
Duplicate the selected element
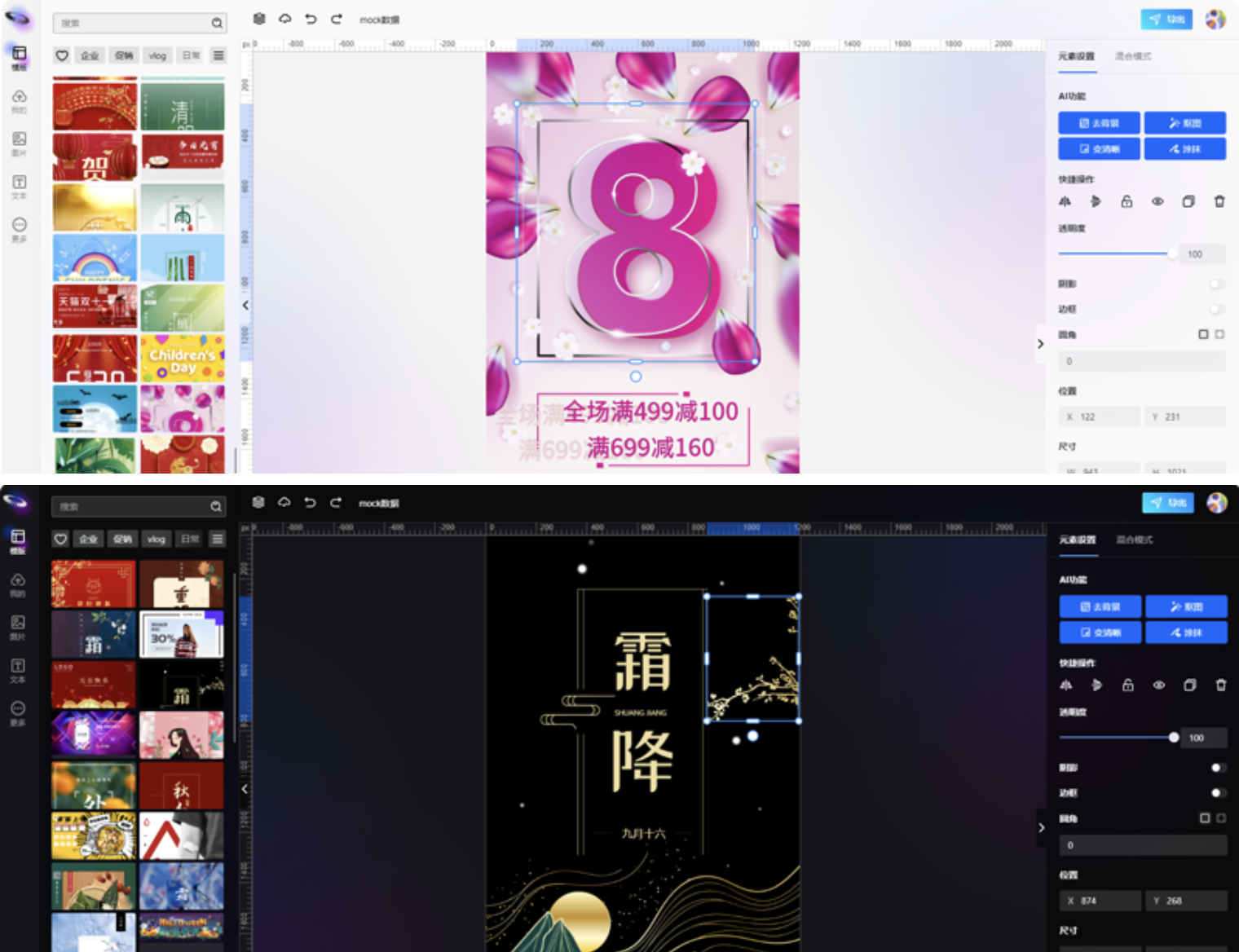click(1188, 201)
